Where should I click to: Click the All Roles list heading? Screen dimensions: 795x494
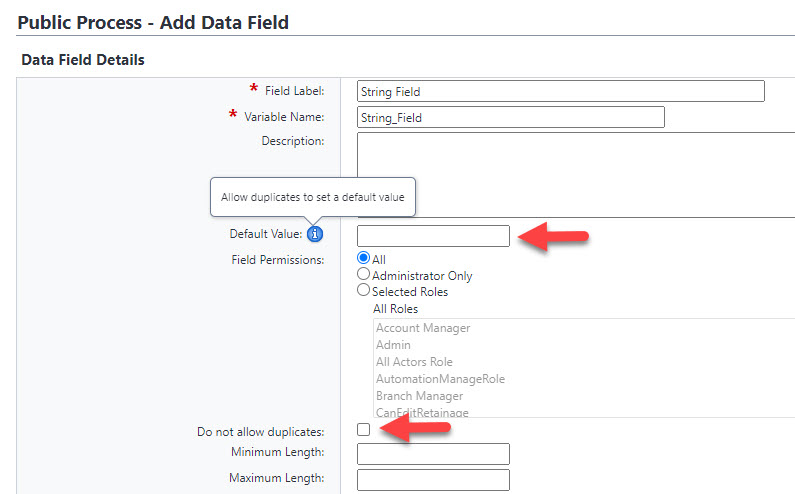[395, 309]
